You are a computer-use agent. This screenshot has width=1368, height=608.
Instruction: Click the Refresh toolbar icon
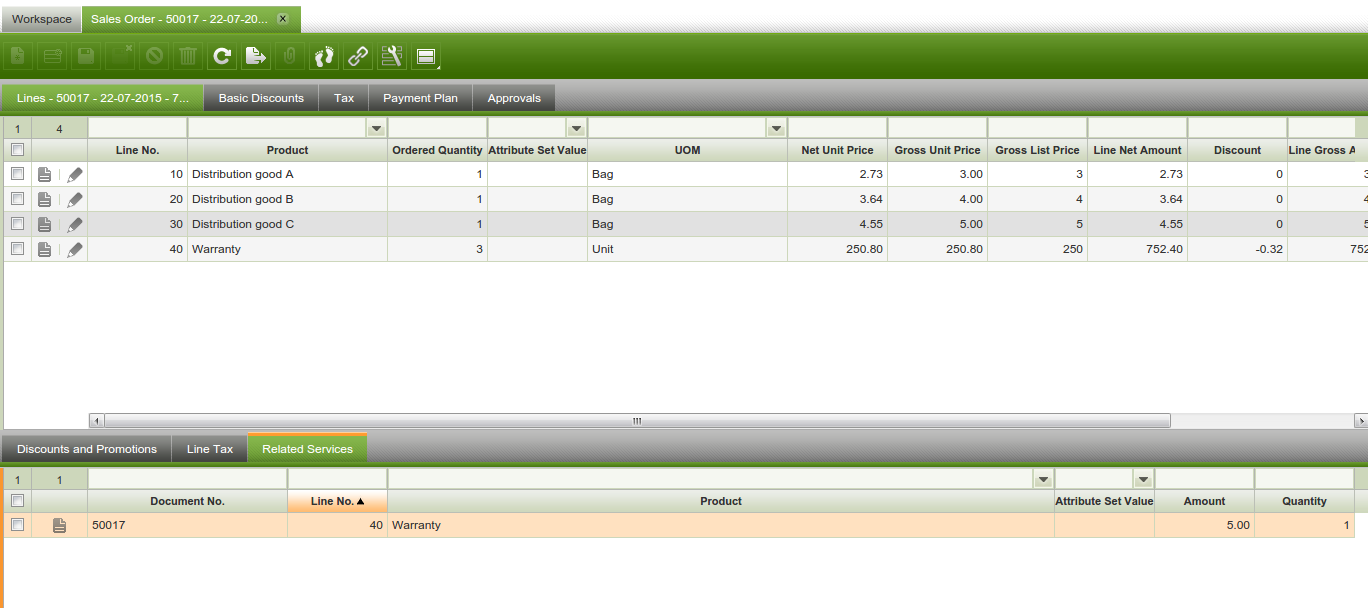pyautogui.click(x=222, y=57)
